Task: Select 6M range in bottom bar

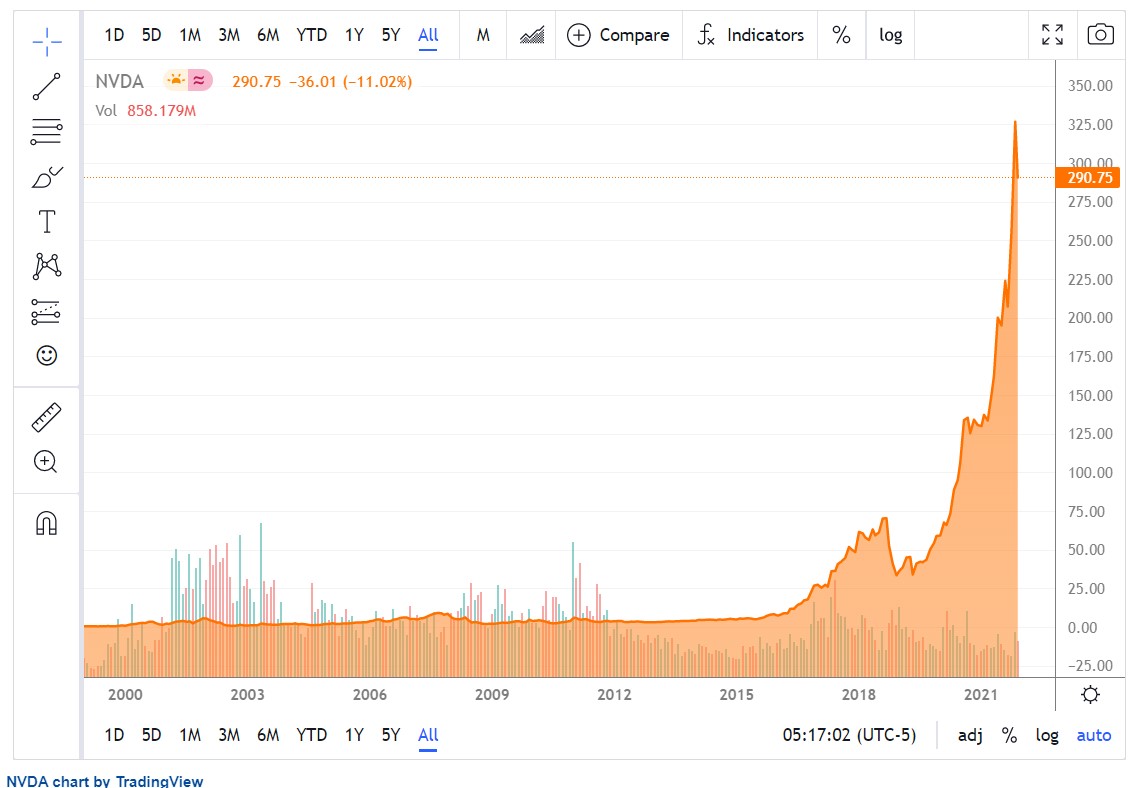Action: click(268, 735)
